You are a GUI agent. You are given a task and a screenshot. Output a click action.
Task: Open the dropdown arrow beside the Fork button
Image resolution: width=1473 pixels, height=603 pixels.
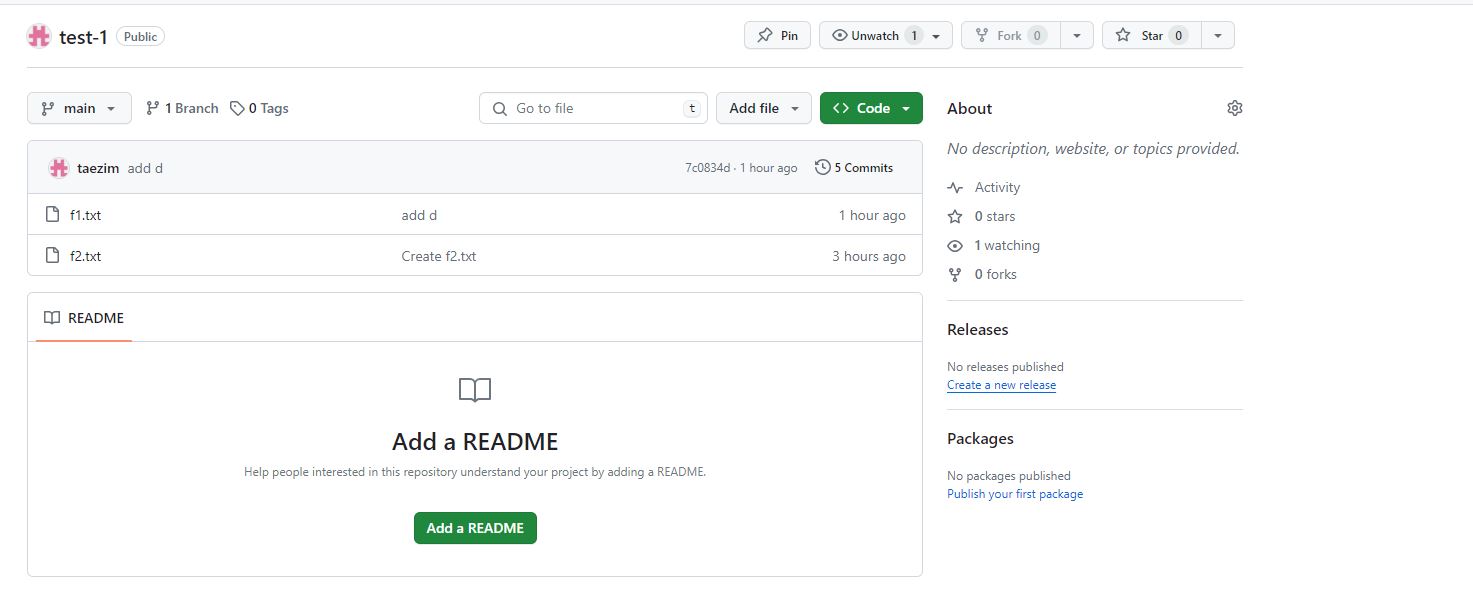point(1076,35)
